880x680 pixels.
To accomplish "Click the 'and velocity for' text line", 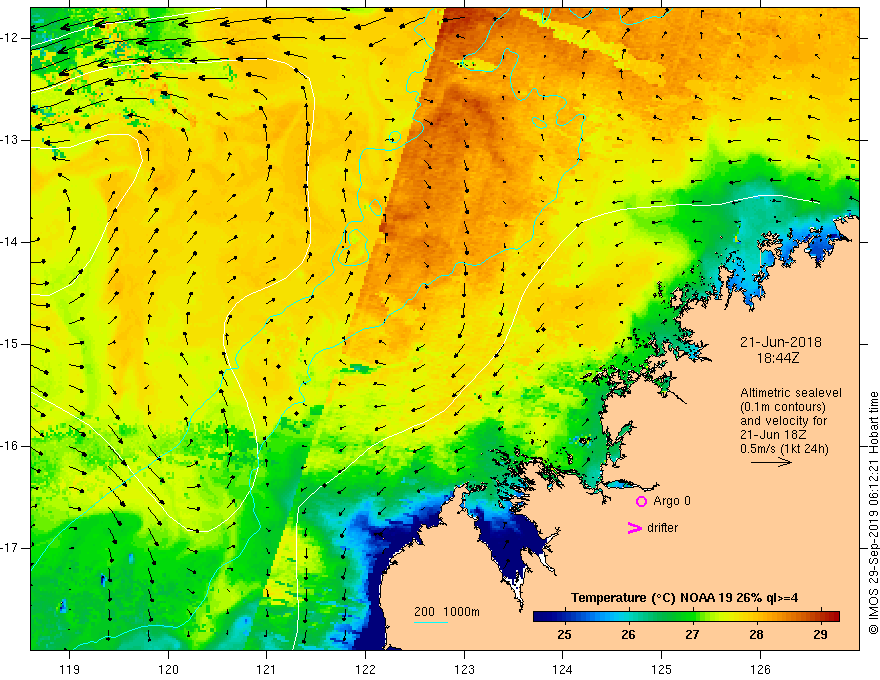I will coord(783,421).
